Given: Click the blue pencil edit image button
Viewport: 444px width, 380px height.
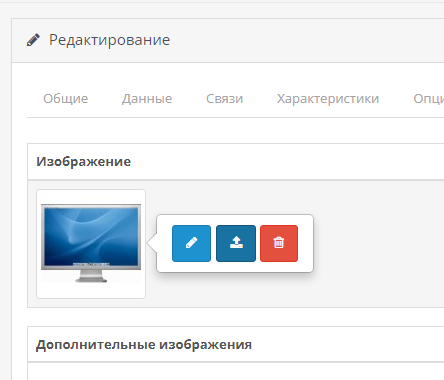Looking at the screenshot, I should point(191,243).
